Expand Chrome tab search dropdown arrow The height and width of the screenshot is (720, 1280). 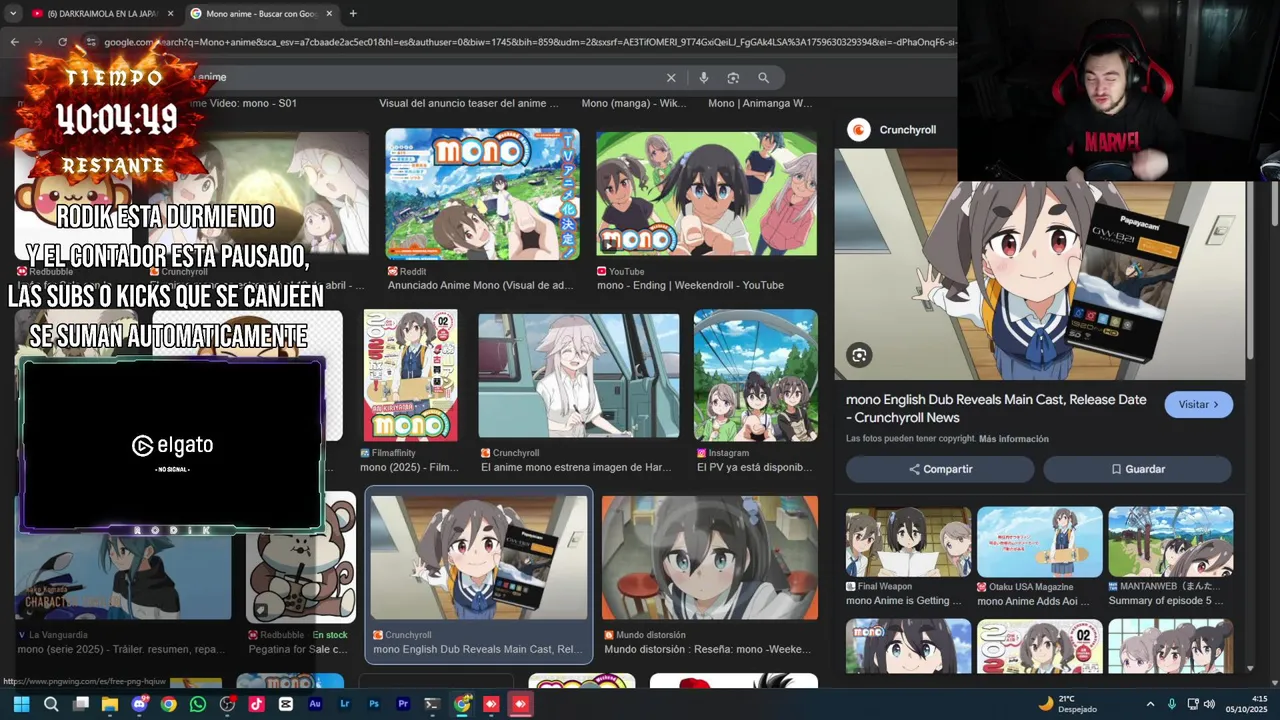(x=13, y=13)
